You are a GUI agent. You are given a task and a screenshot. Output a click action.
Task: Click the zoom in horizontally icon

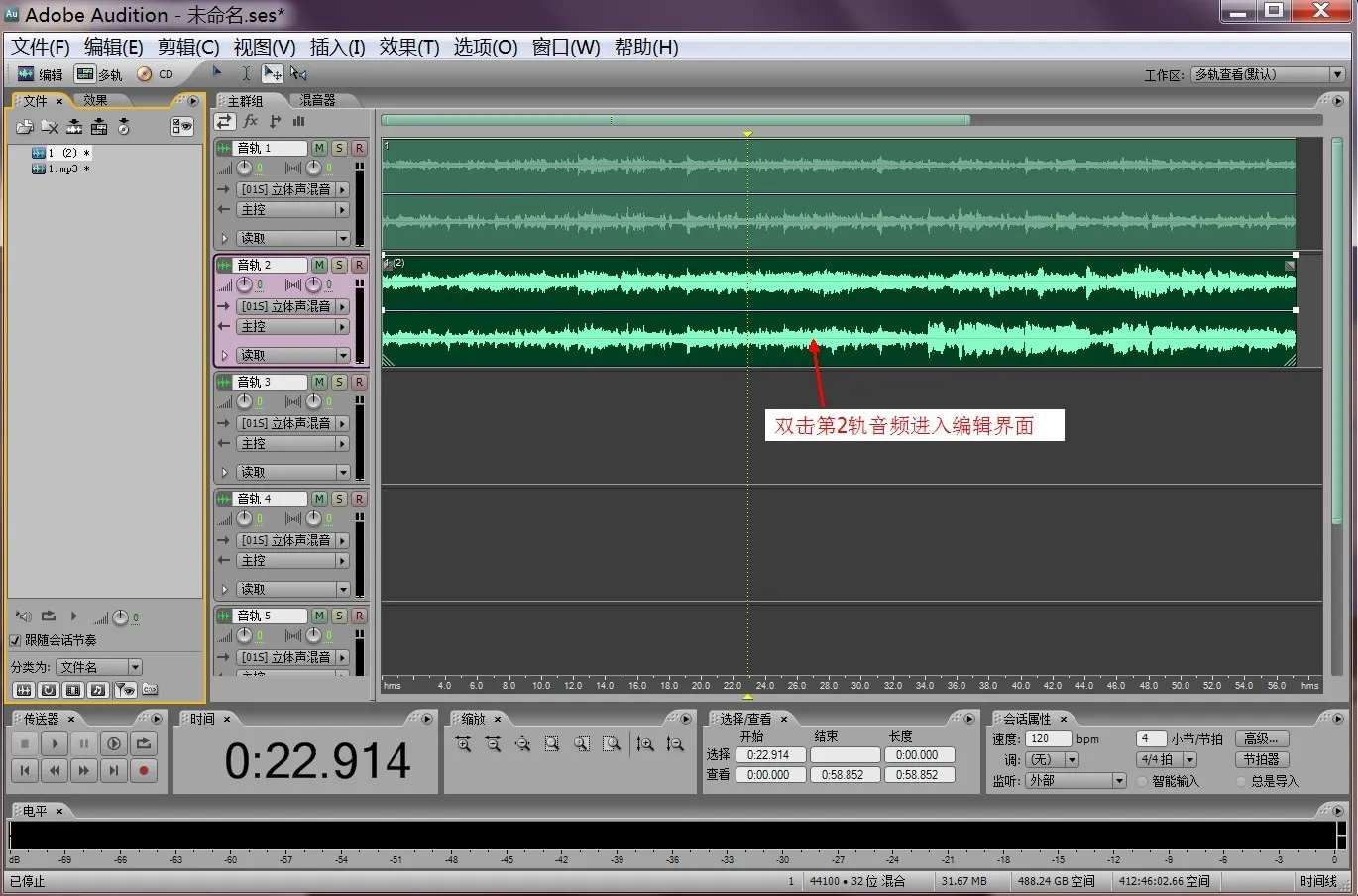coord(463,744)
